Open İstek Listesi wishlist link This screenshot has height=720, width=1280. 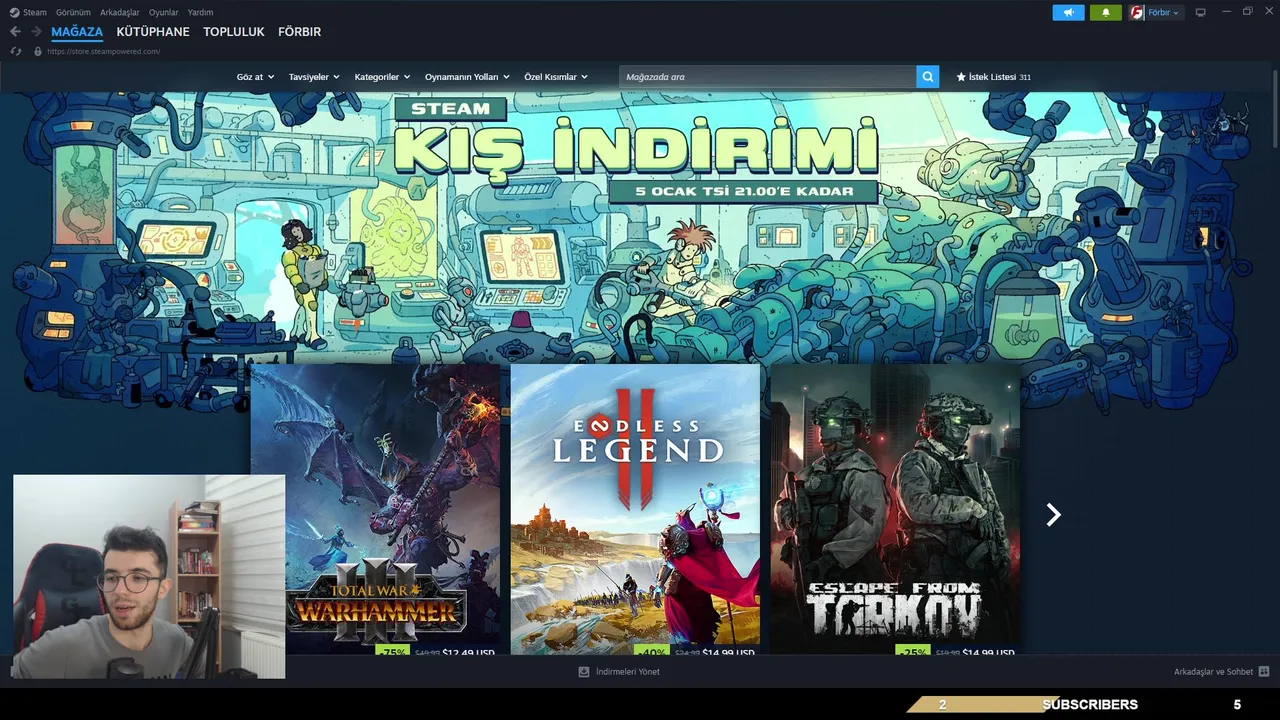[993, 77]
